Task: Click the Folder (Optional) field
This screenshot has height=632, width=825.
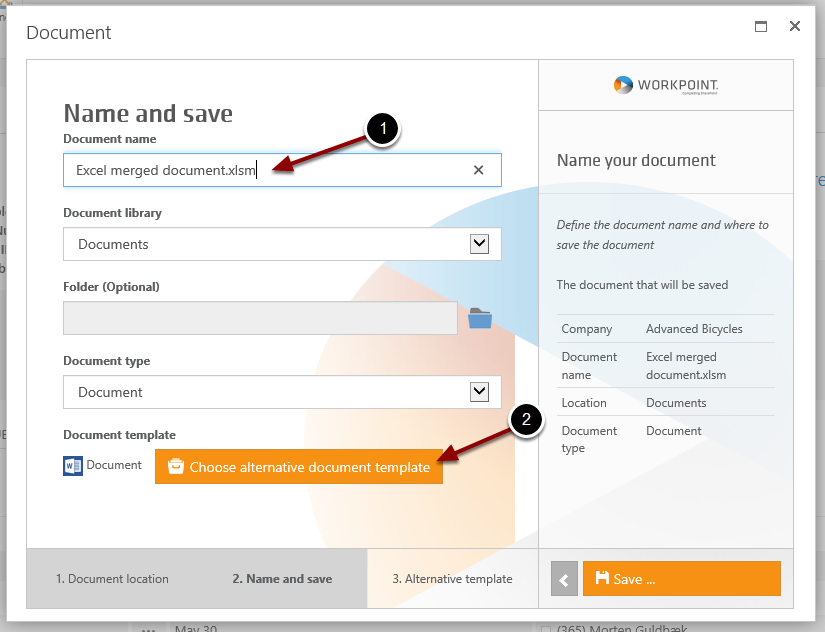Action: (260, 318)
